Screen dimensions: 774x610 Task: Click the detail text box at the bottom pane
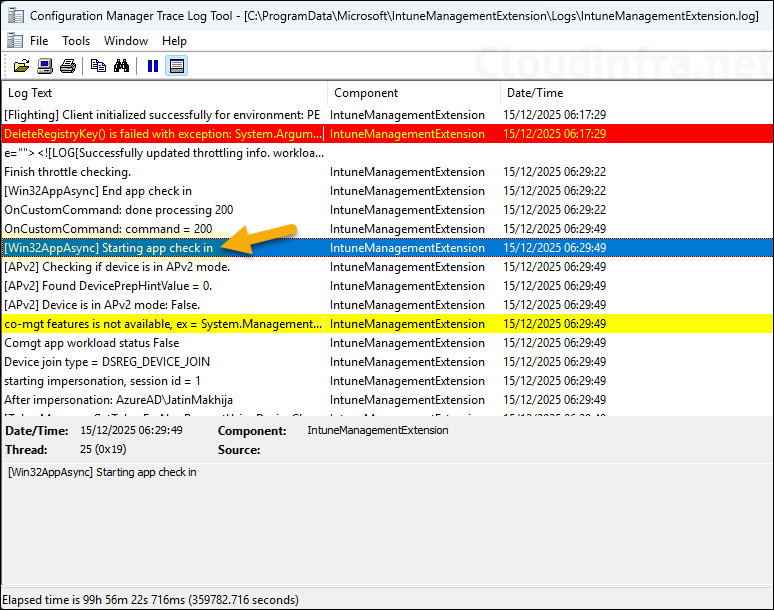pyautogui.click(x=386, y=520)
